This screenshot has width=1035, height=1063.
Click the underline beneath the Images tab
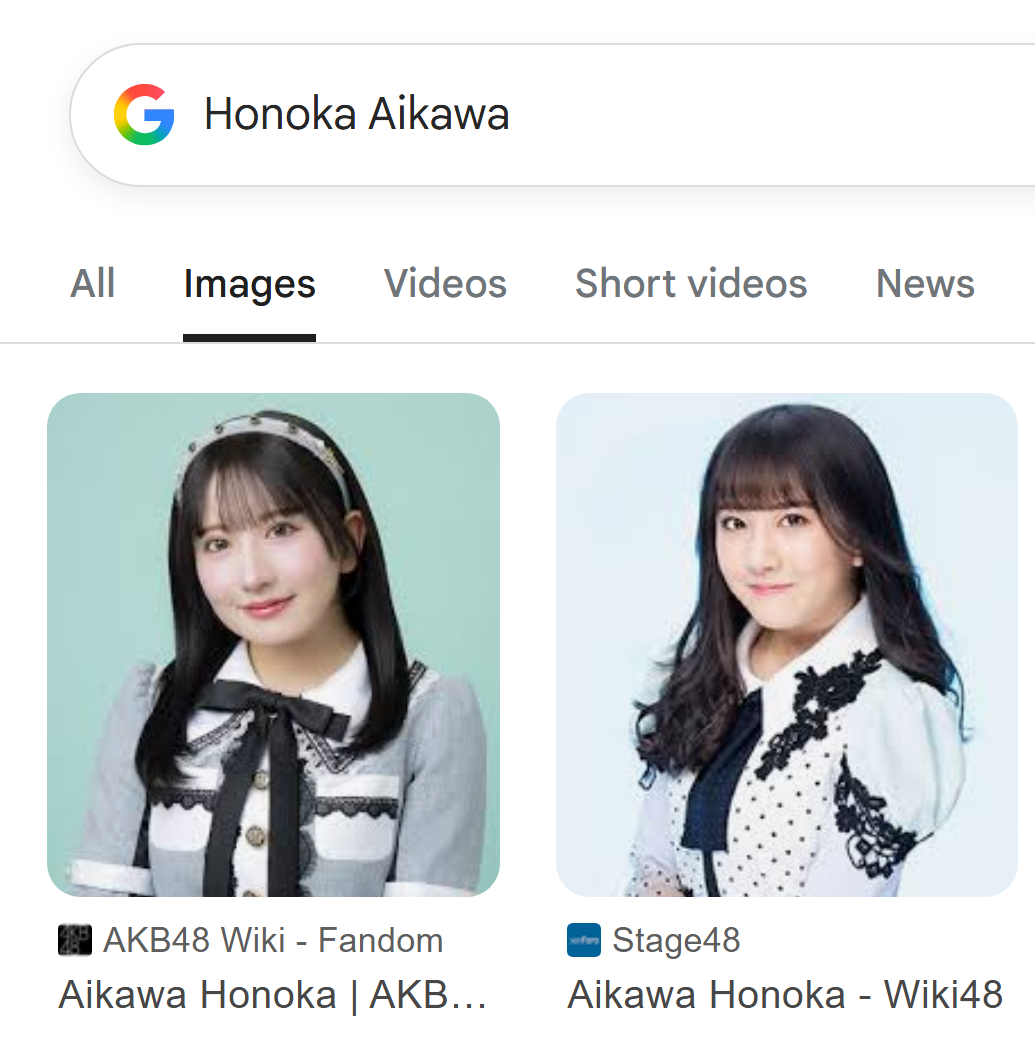point(249,338)
